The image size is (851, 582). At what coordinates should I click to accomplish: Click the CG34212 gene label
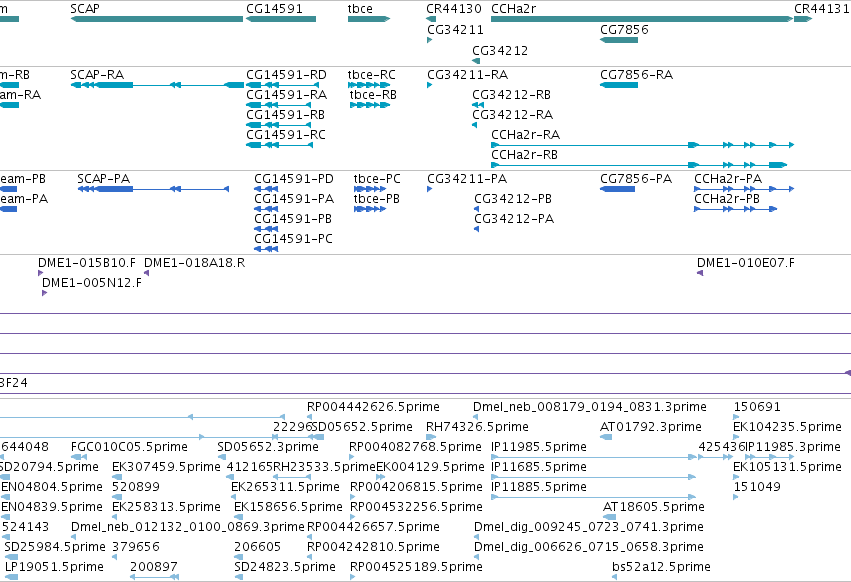pyautogui.click(x=500, y=50)
